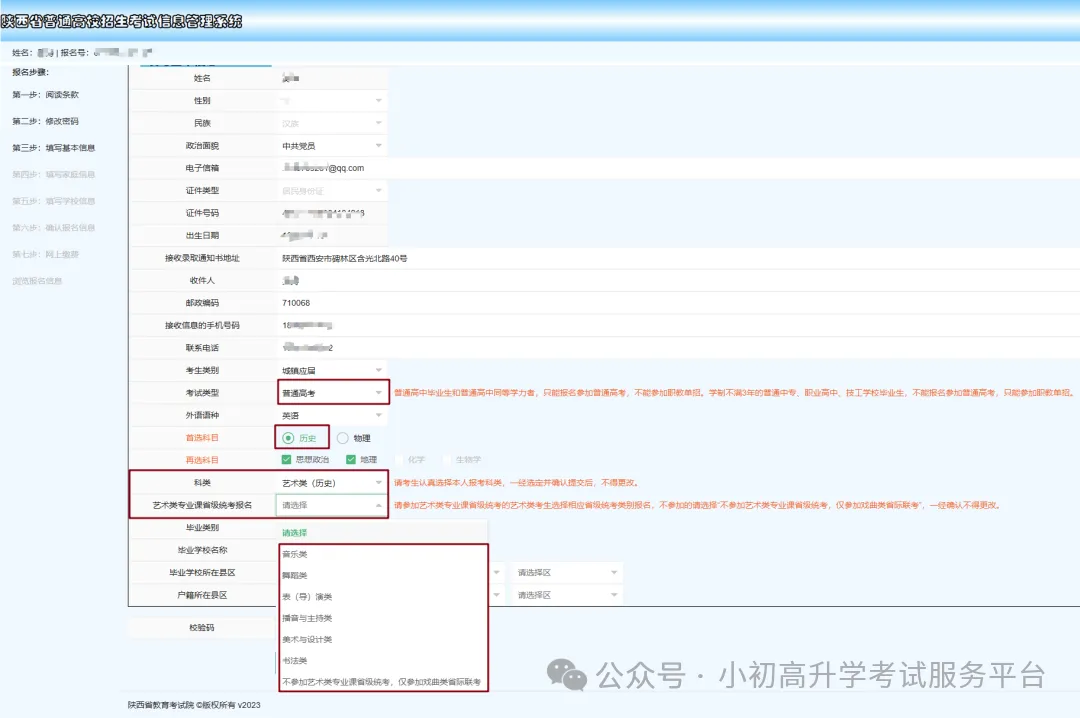Open 第四步：填写家庭信息 step

click(x=54, y=174)
